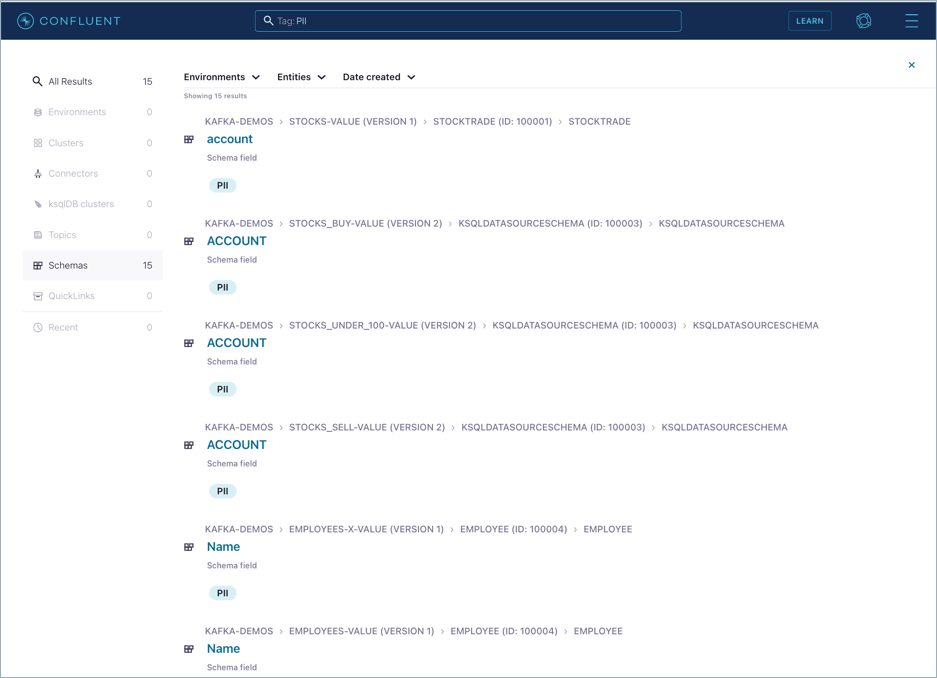Select All Results in the sidebar
This screenshot has width=937, height=678.
pos(70,82)
